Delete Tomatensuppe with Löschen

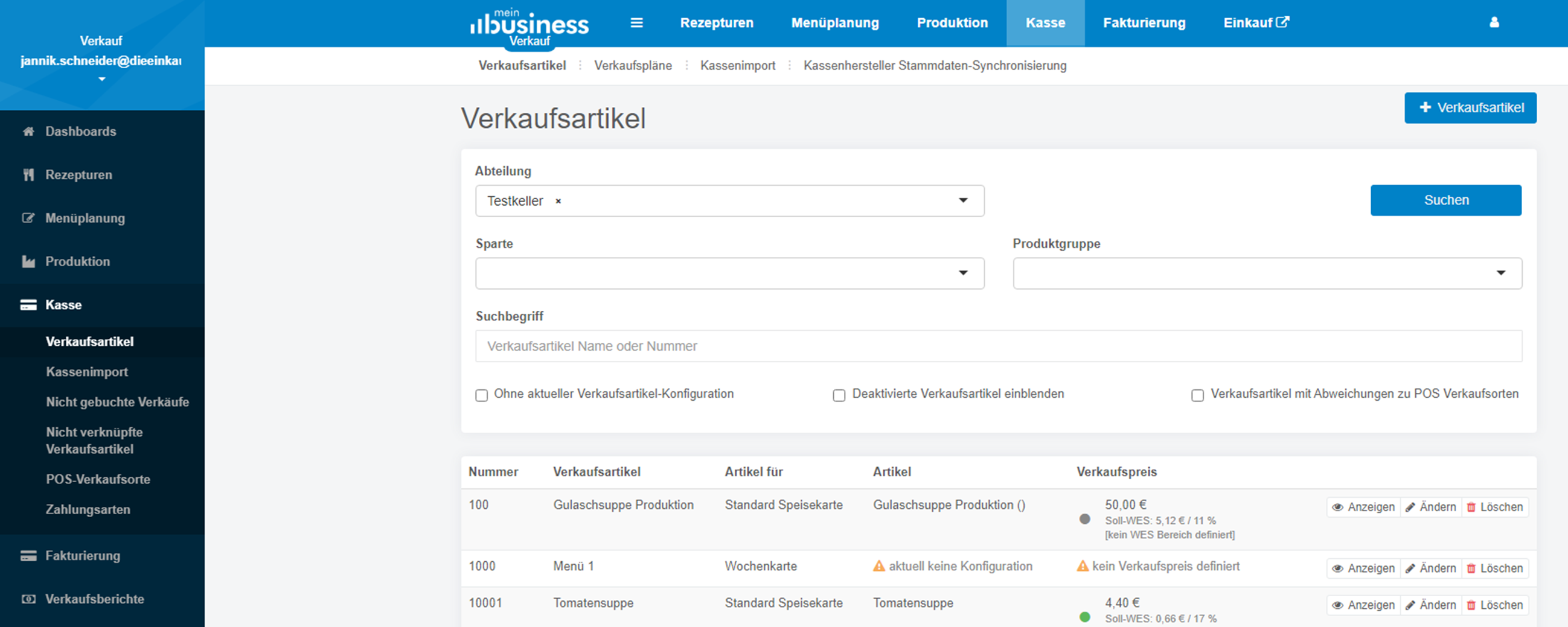pos(1495,605)
